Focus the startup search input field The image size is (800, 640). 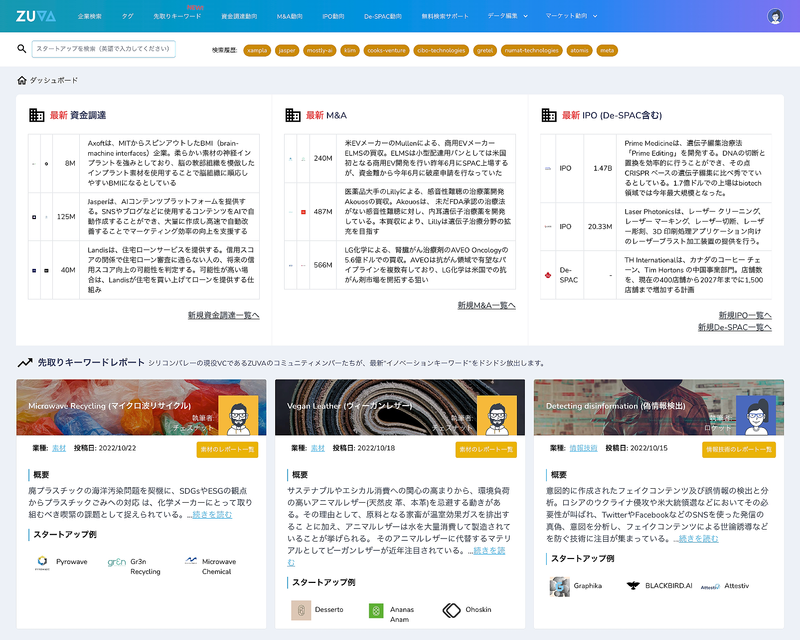104,49
